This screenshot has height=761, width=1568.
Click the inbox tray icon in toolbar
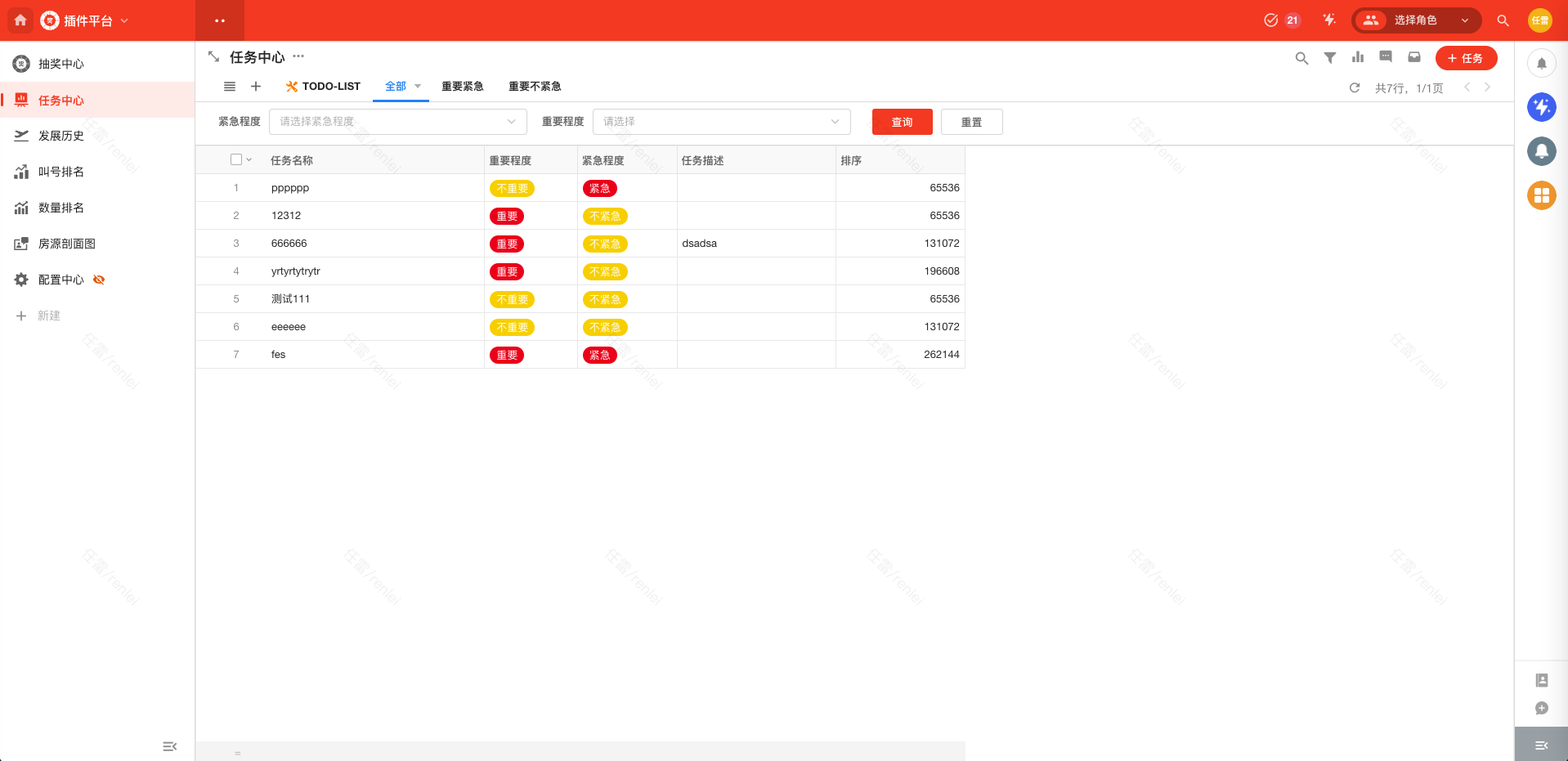click(x=1414, y=57)
